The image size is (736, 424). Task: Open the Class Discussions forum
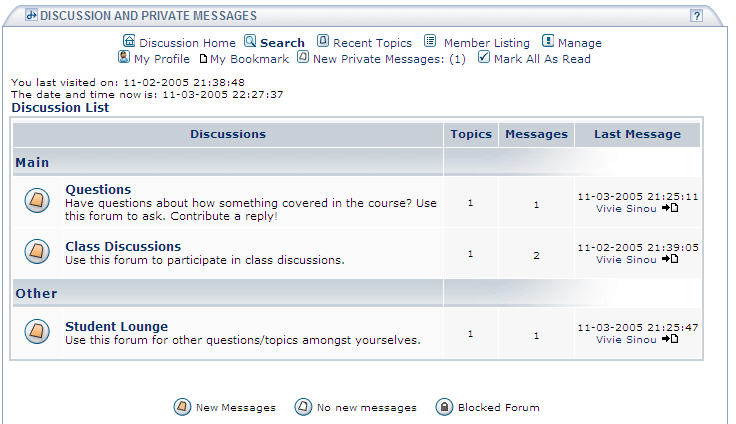[x=123, y=247]
